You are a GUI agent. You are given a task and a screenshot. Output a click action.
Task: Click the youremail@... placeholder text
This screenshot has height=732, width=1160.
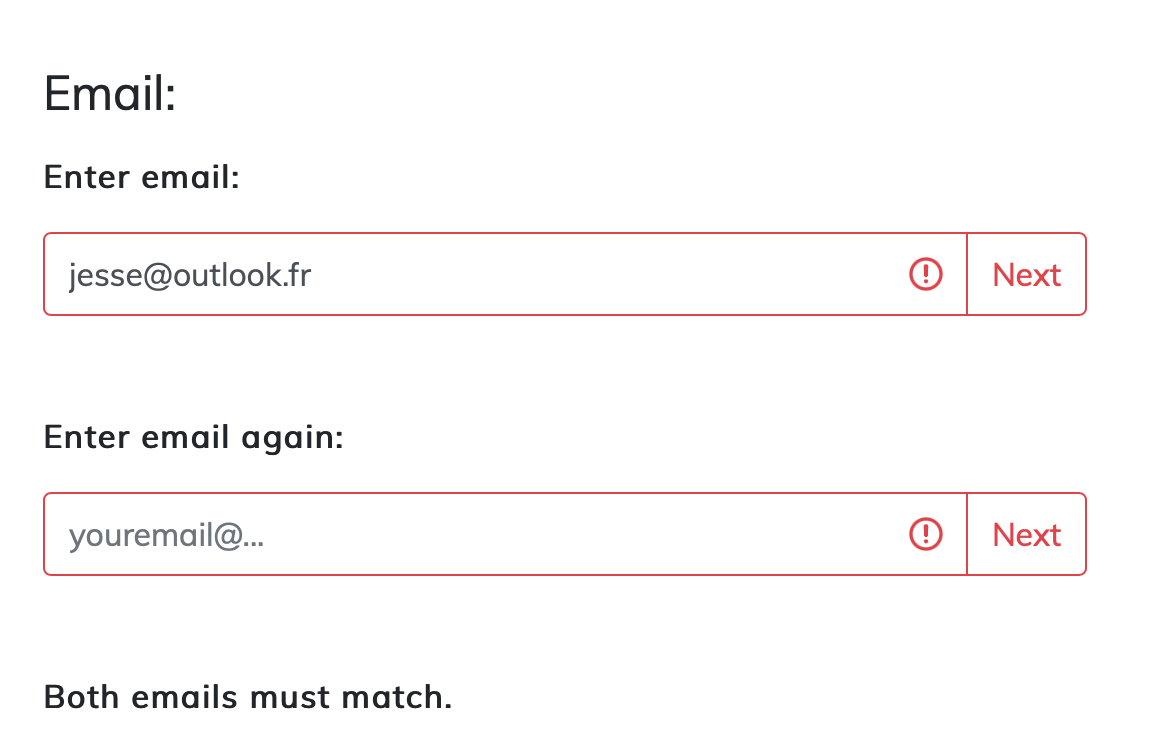pyautogui.click(x=166, y=536)
